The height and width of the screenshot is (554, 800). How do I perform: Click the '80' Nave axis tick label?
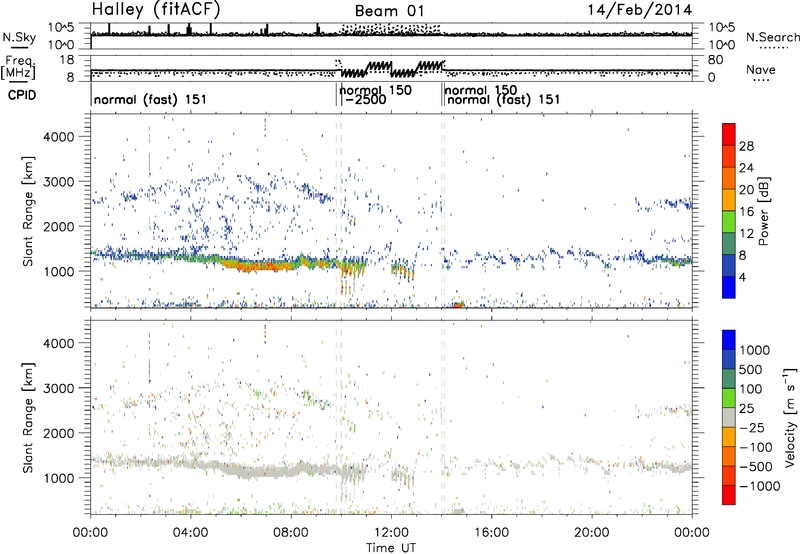(715, 60)
